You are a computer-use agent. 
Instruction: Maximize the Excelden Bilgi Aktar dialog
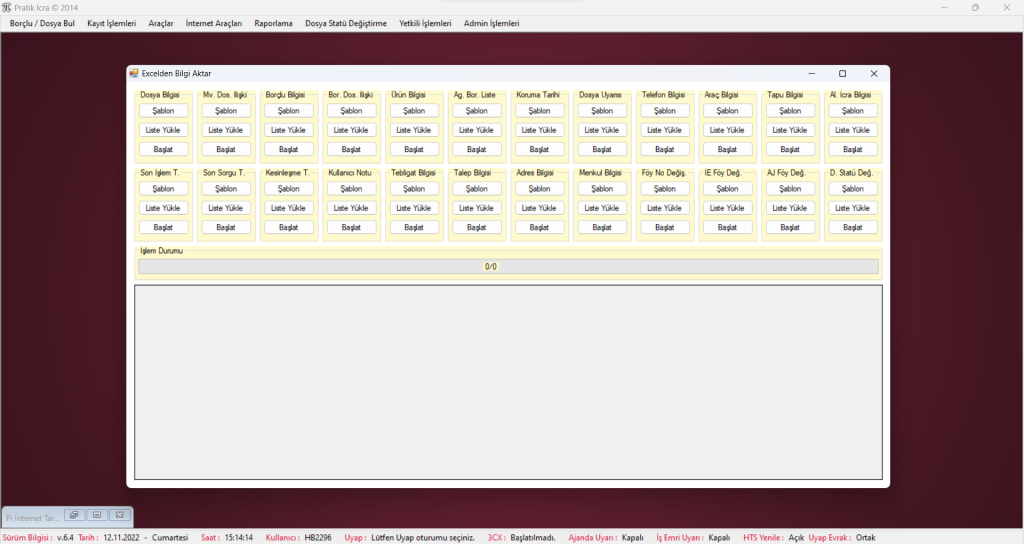tap(842, 73)
